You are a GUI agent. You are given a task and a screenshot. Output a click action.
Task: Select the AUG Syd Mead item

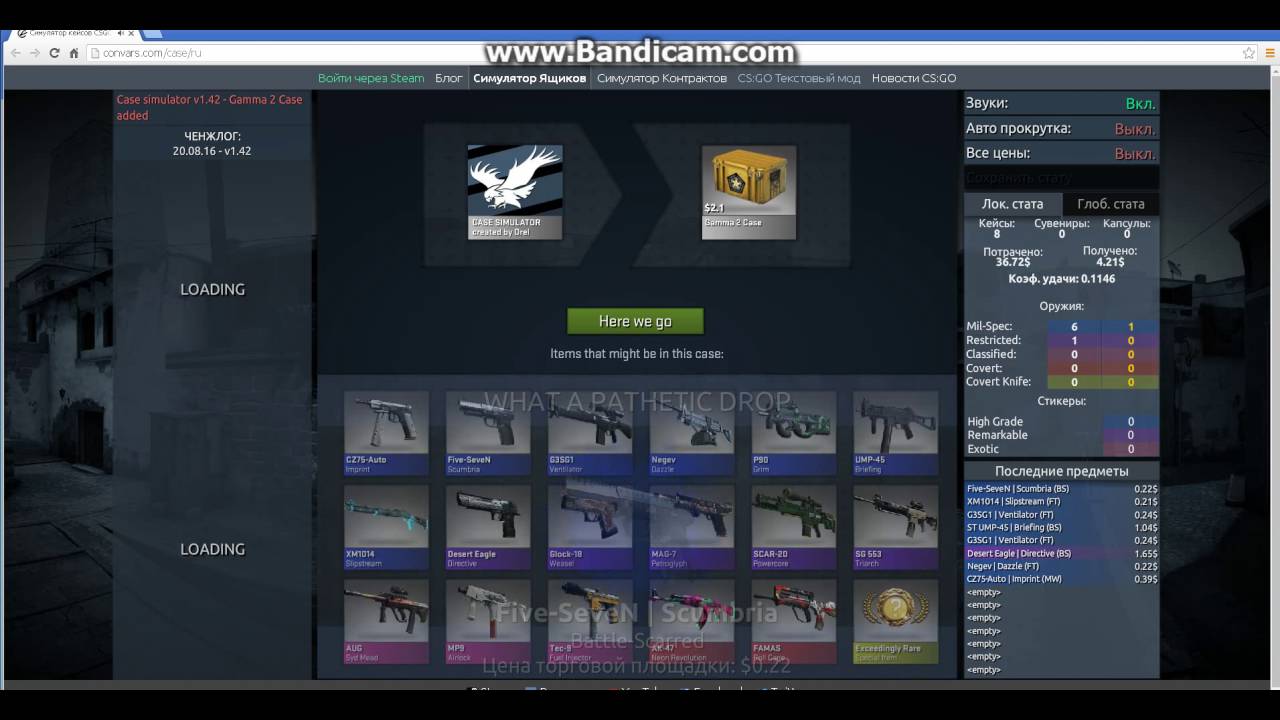pyautogui.click(x=387, y=621)
